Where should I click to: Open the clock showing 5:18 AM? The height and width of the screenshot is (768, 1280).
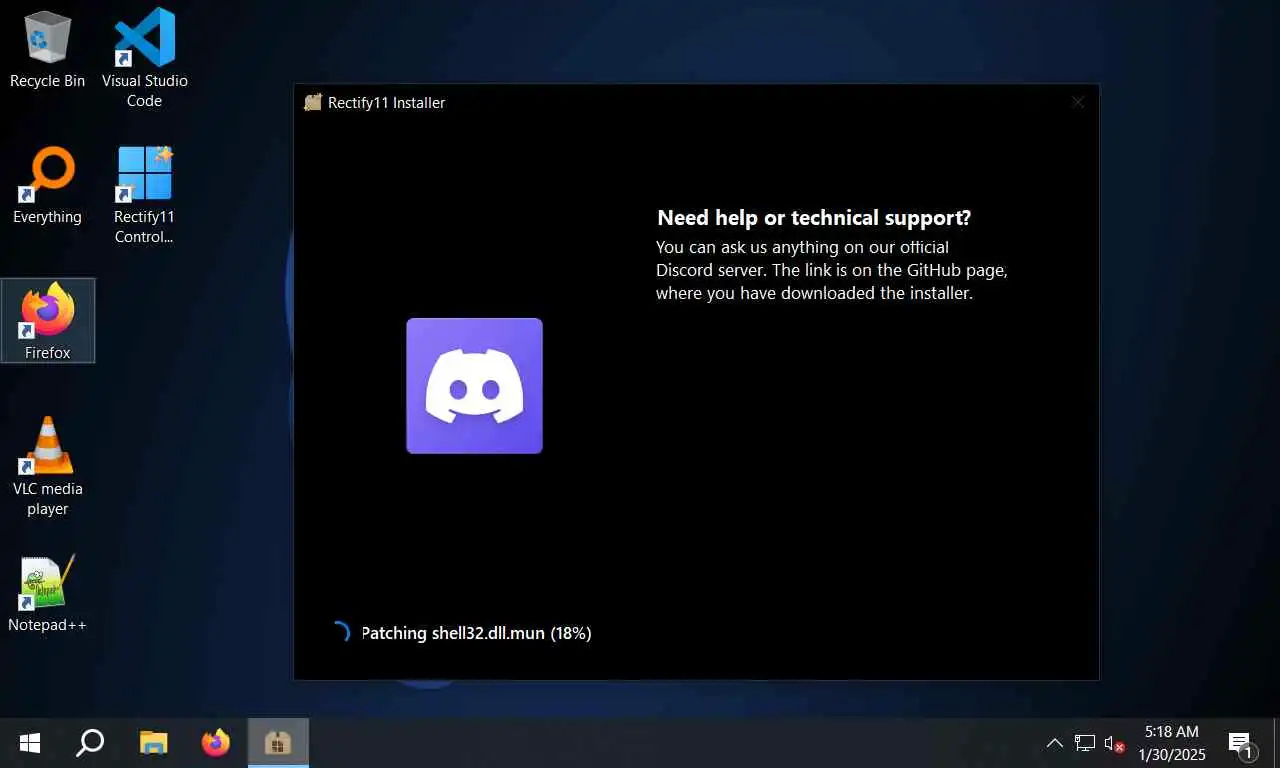click(x=1172, y=743)
